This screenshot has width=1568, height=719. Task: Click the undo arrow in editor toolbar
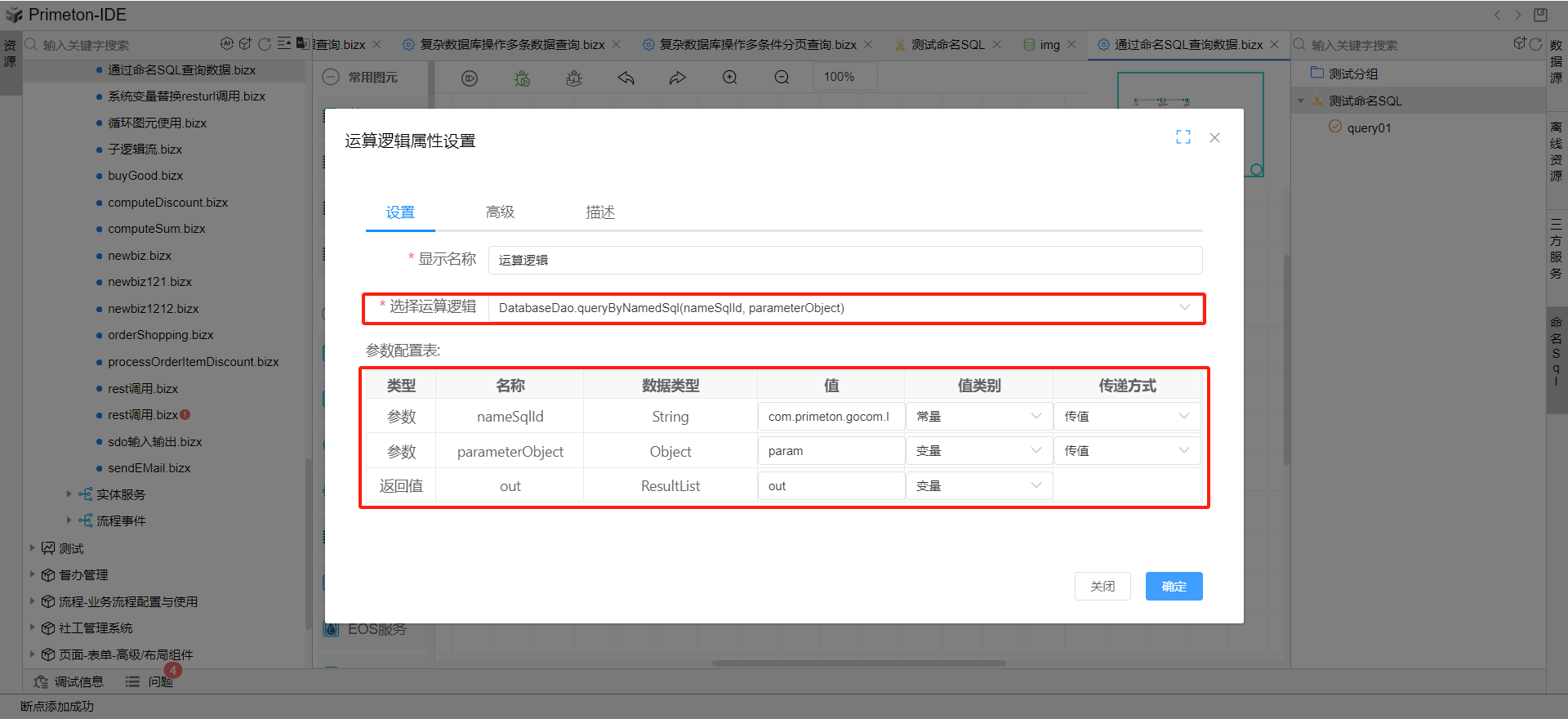(x=626, y=78)
